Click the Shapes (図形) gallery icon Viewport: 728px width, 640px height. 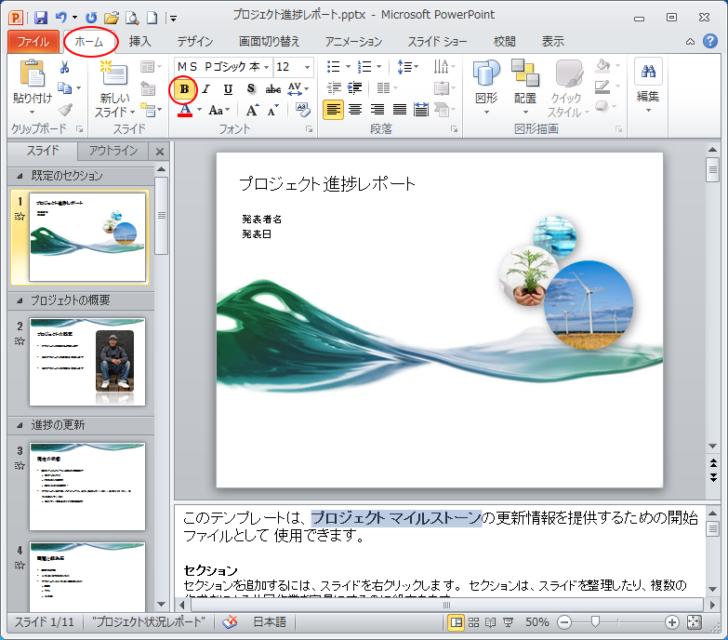486,73
